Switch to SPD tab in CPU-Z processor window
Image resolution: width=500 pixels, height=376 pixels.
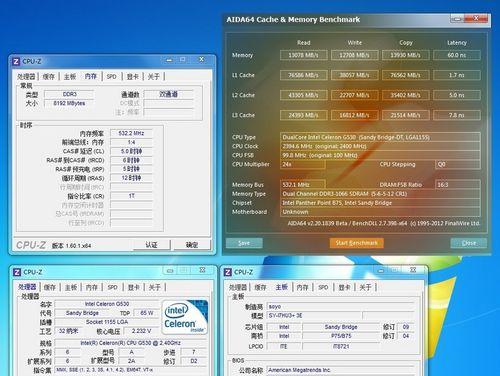113,287
